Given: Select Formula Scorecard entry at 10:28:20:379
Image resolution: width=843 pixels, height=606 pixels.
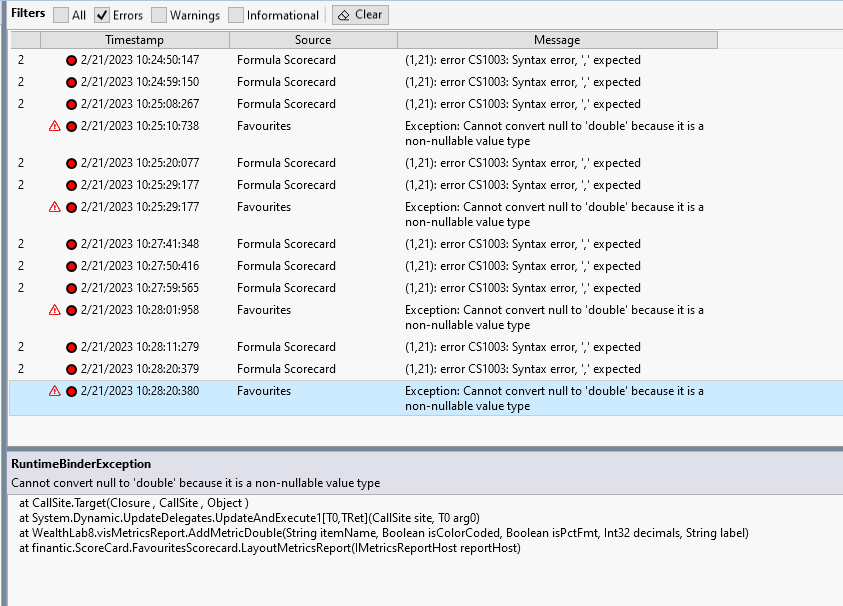Looking at the screenshot, I should 426,369.
